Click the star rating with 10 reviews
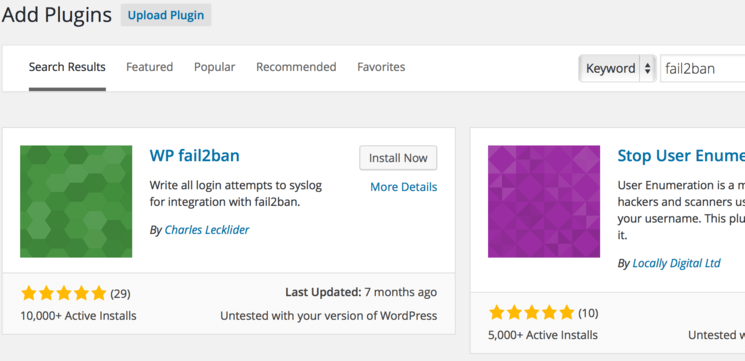The height and width of the screenshot is (361, 745). coord(532,313)
